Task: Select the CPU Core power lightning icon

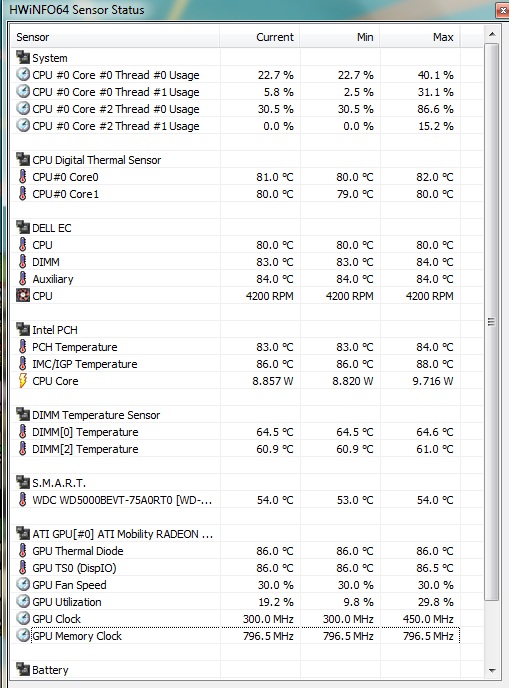Action: (23, 380)
